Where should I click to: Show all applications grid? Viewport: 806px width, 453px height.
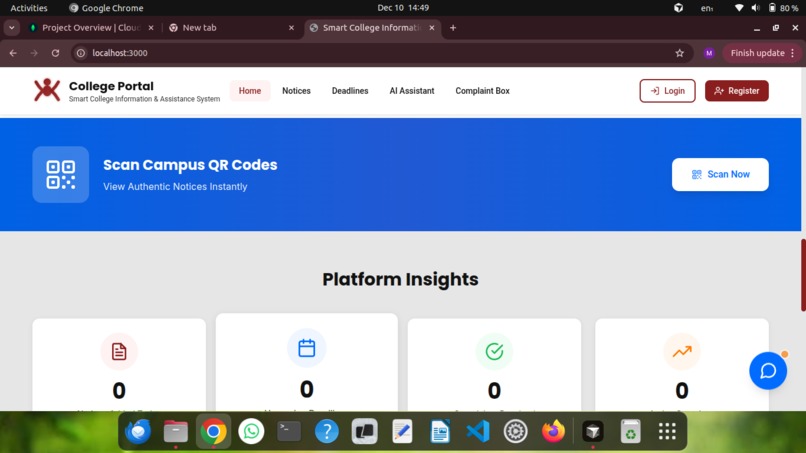[x=667, y=431]
